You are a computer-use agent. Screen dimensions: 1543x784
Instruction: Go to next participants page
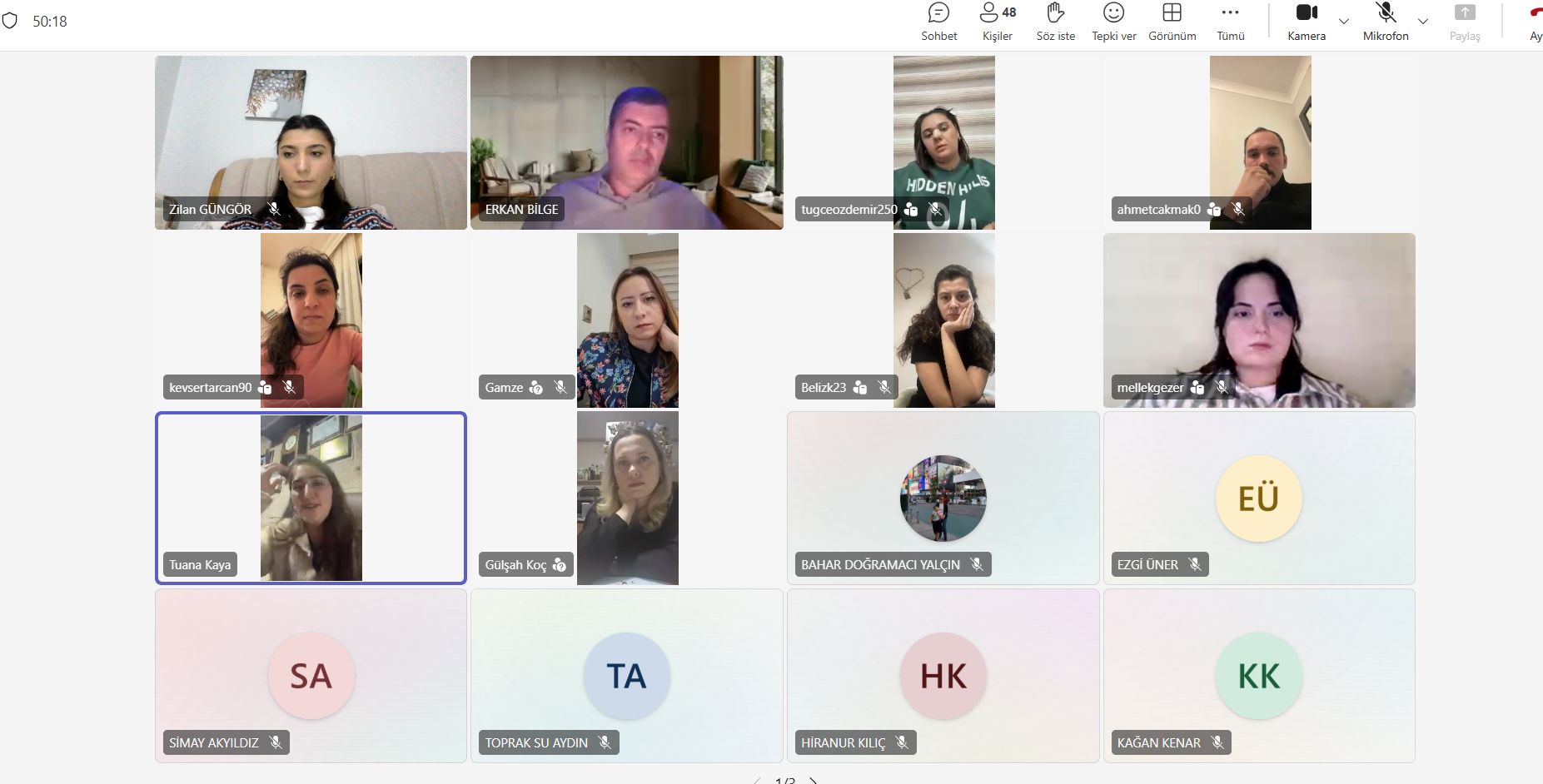pyautogui.click(x=814, y=780)
